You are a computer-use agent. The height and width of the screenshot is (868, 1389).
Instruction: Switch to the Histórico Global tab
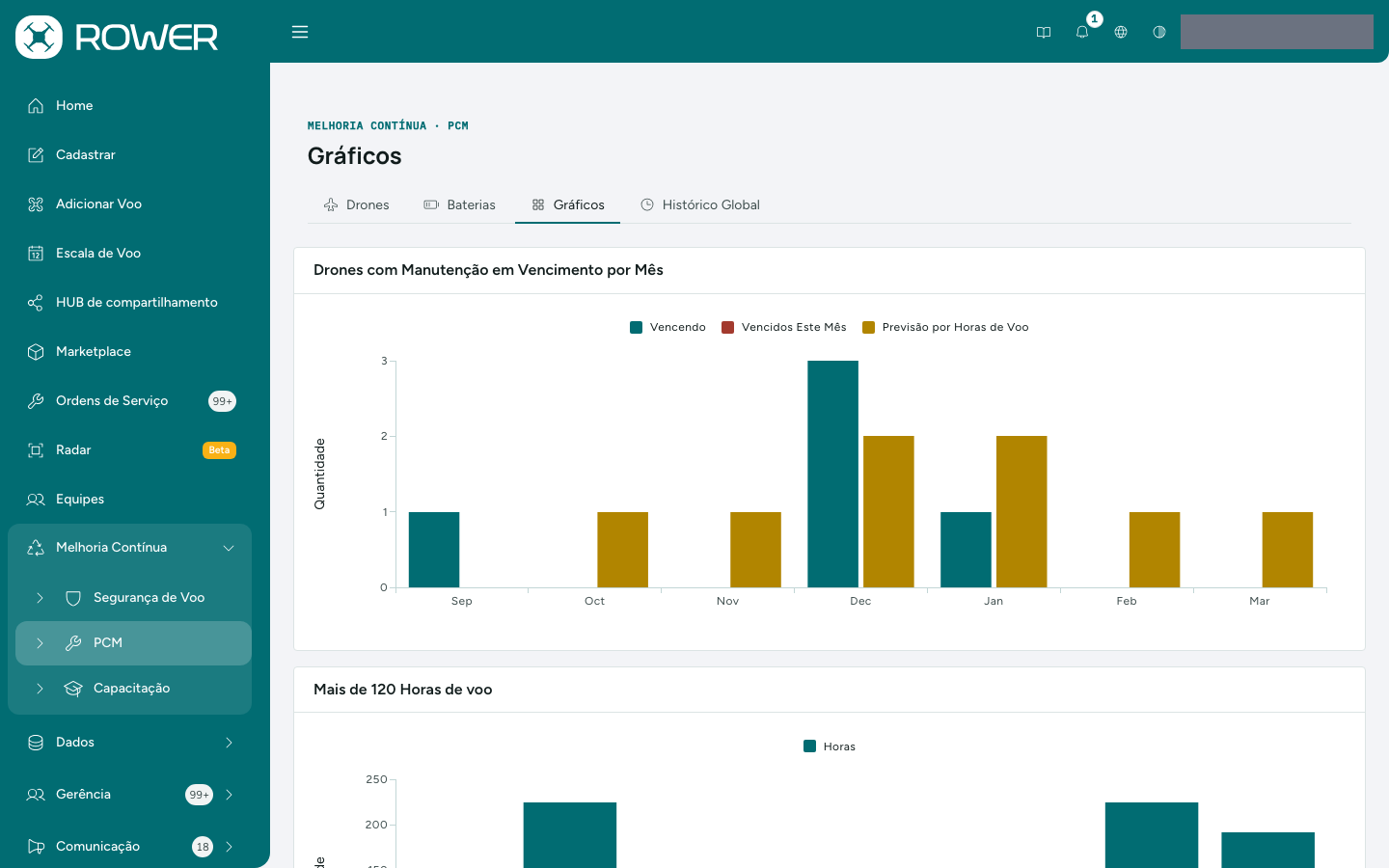click(x=700, y=204)
